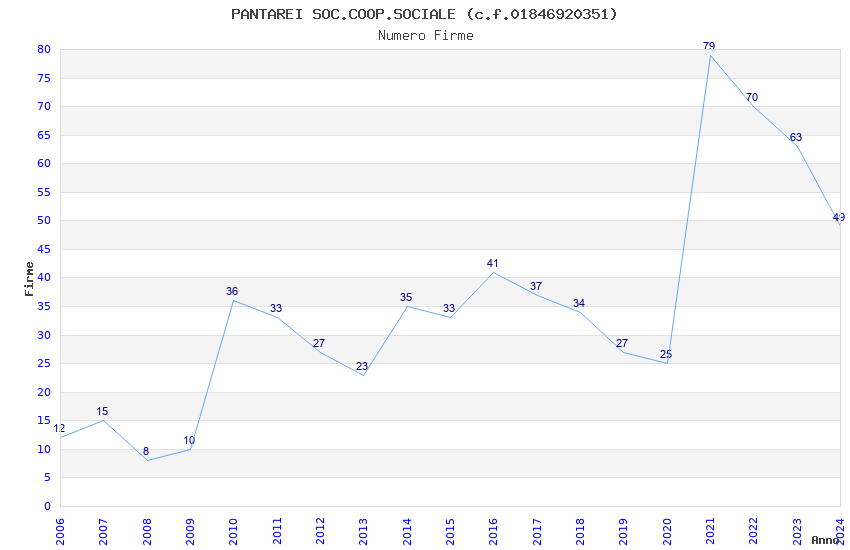Click x-axis year label 2020

(x=667, y=532)
